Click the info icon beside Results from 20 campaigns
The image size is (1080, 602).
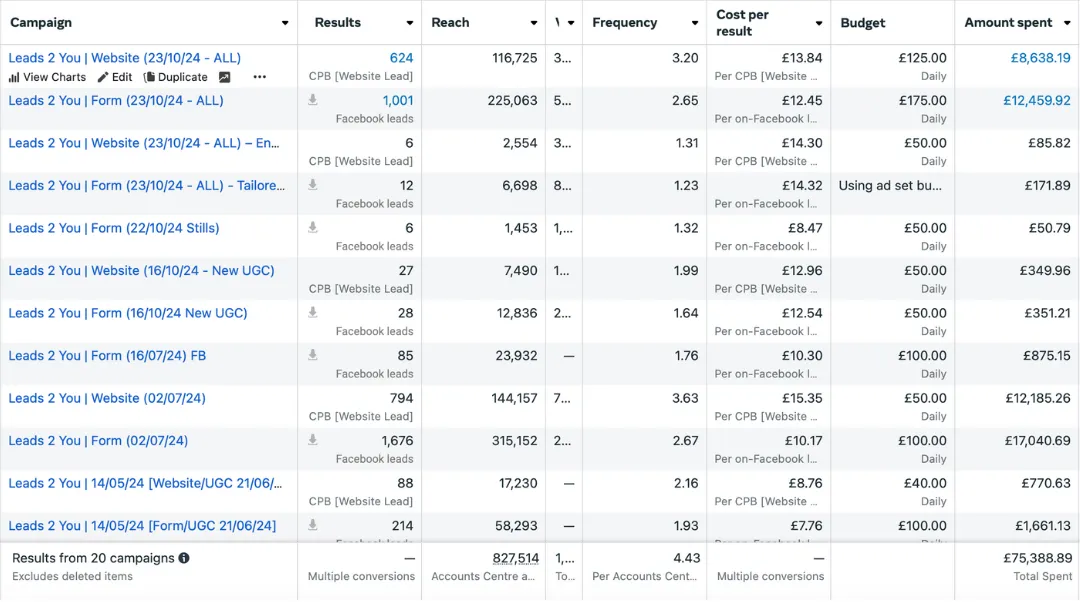pos(184,558)
